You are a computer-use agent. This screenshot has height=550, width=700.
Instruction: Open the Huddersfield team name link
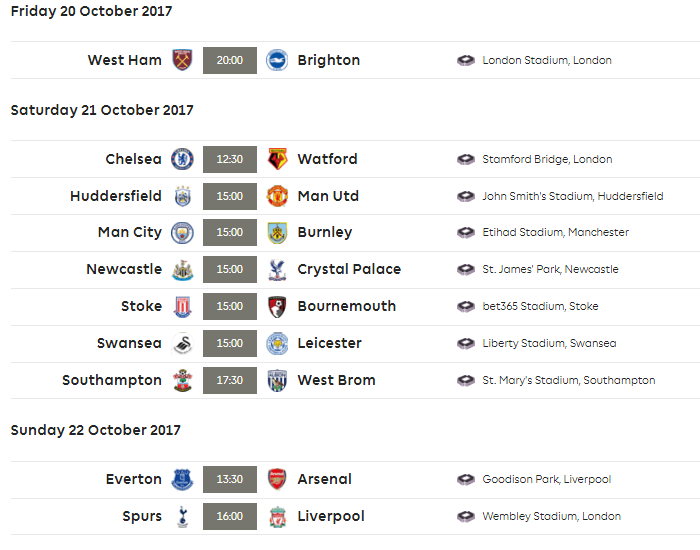point(116,196)
